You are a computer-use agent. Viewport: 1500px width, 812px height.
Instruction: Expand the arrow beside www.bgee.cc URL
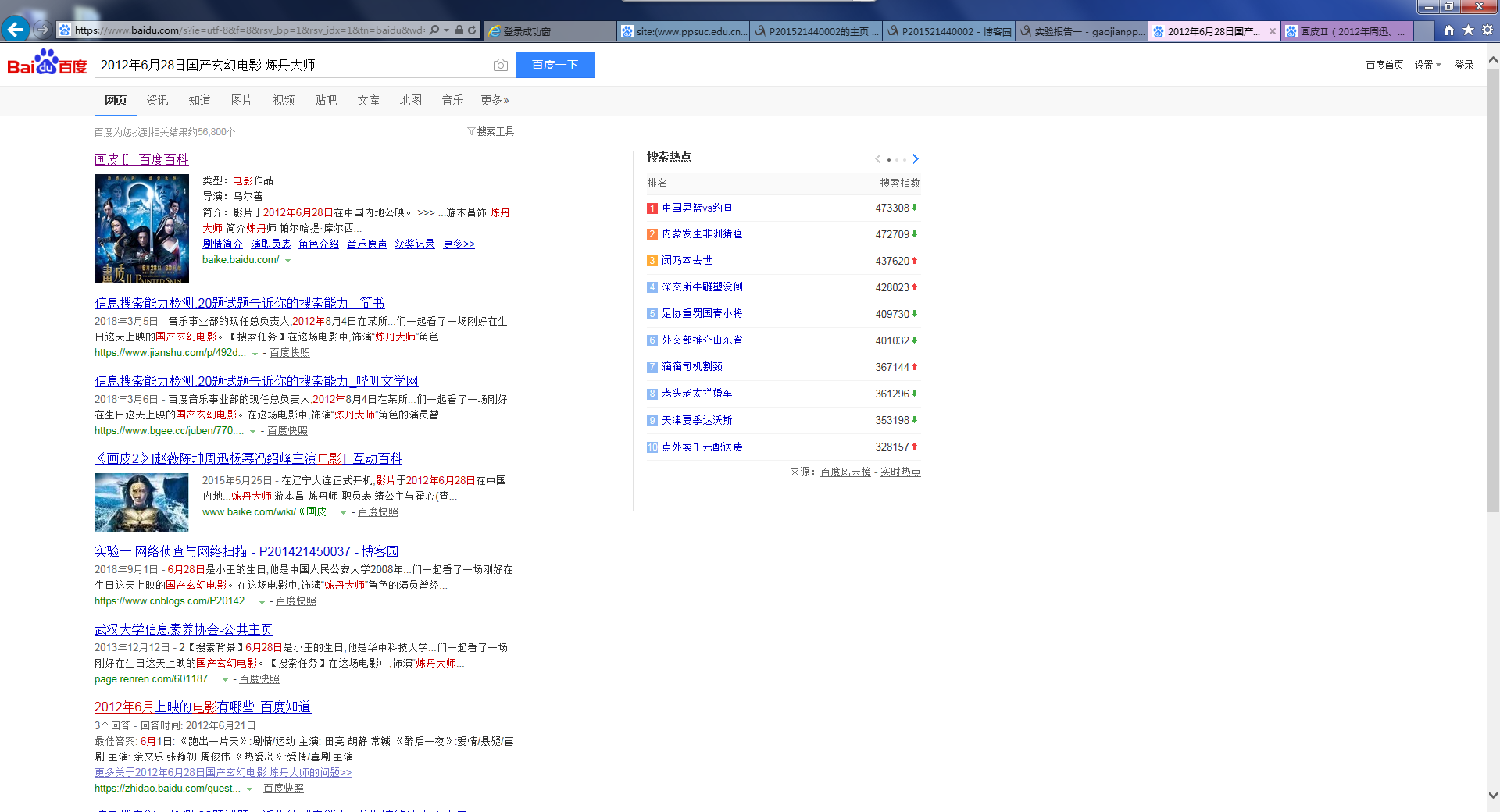(252, 431)
